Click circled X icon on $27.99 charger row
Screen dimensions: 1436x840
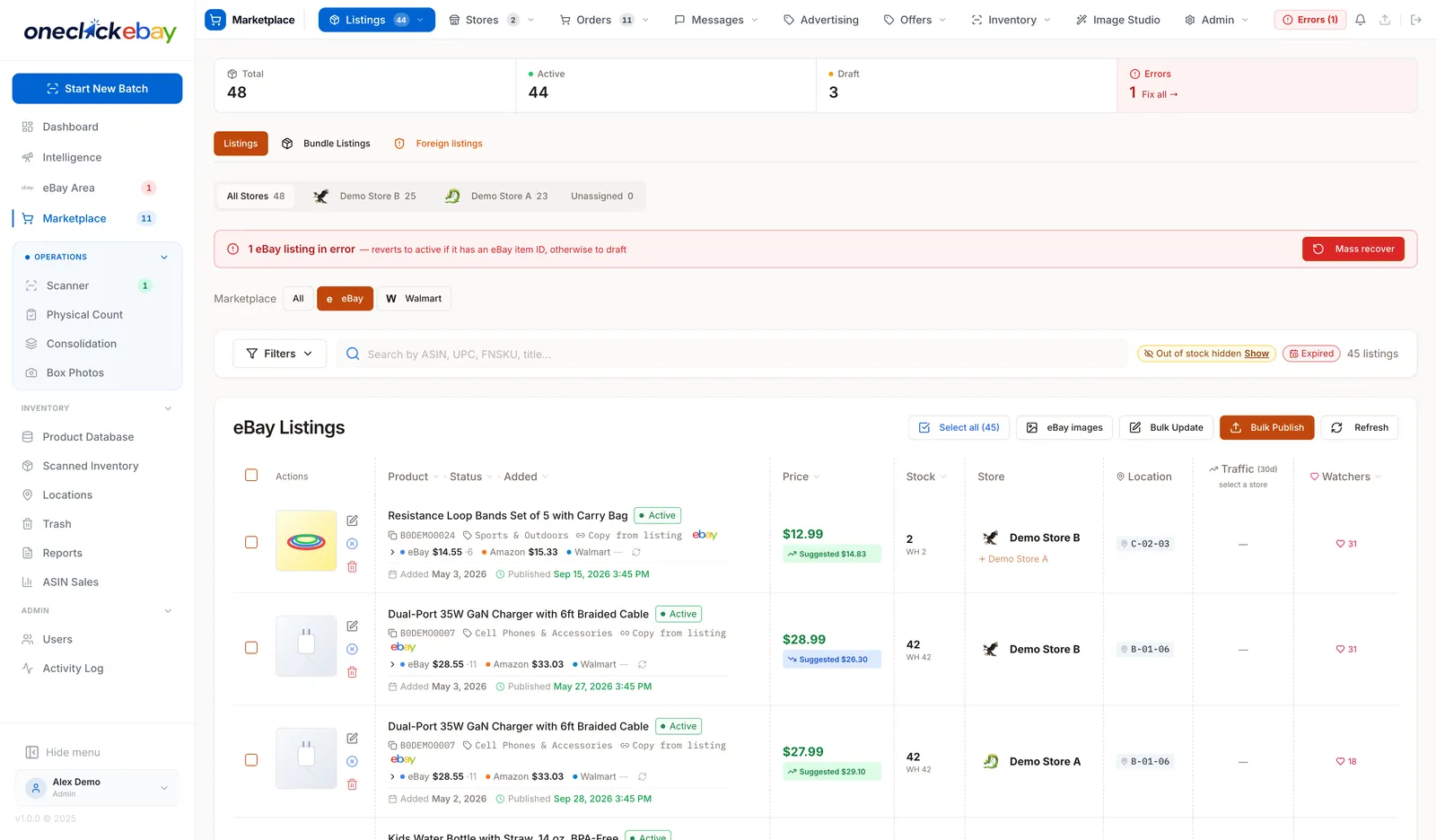(x=352, y=761)
